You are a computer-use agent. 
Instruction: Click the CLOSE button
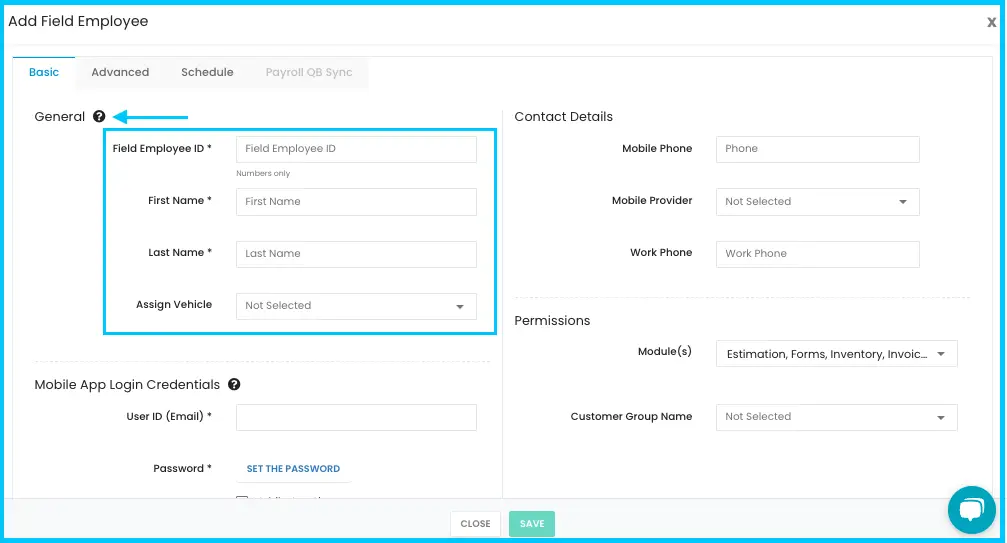pos(475,524)
